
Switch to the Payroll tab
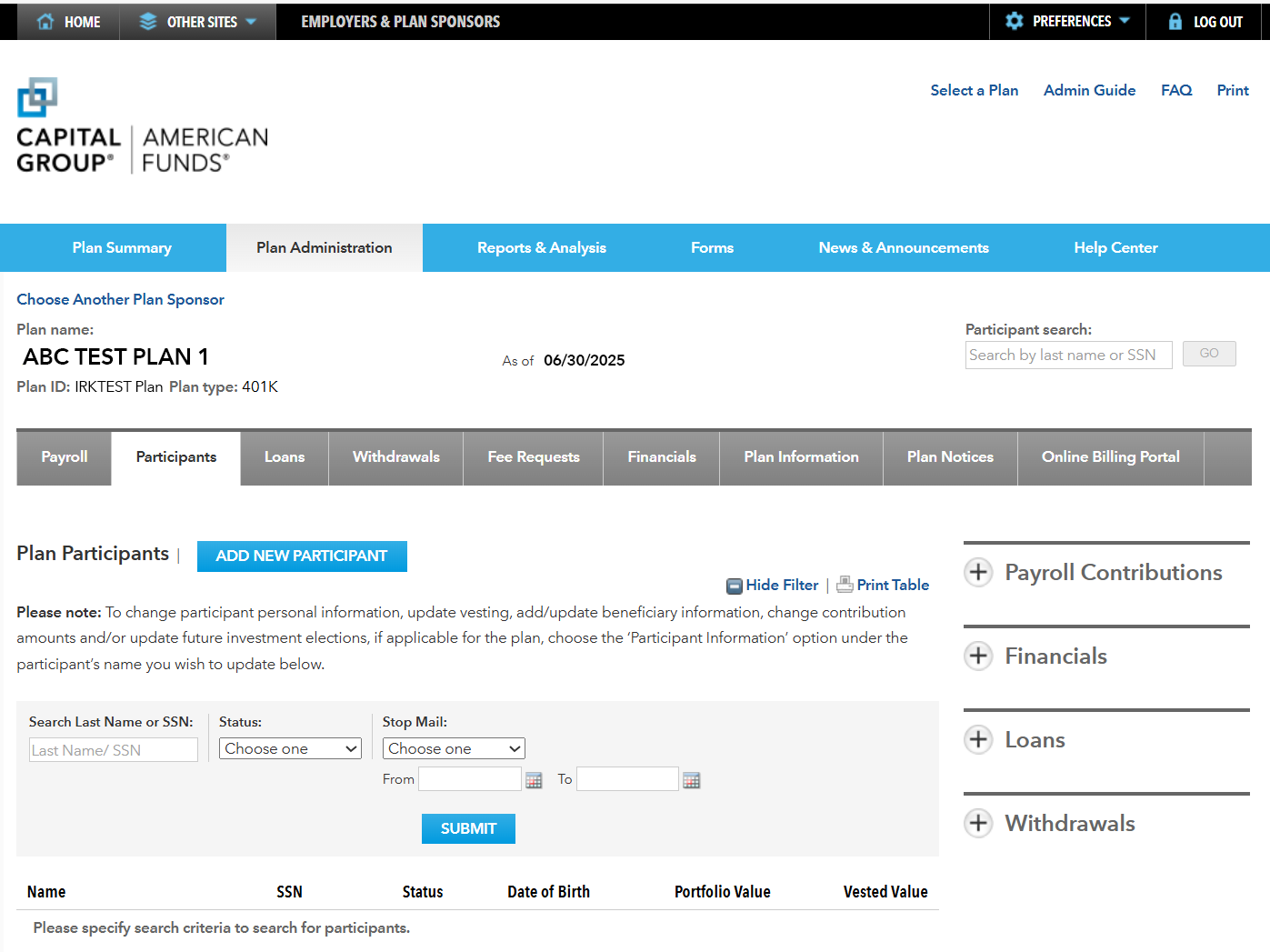click(63, 457)
